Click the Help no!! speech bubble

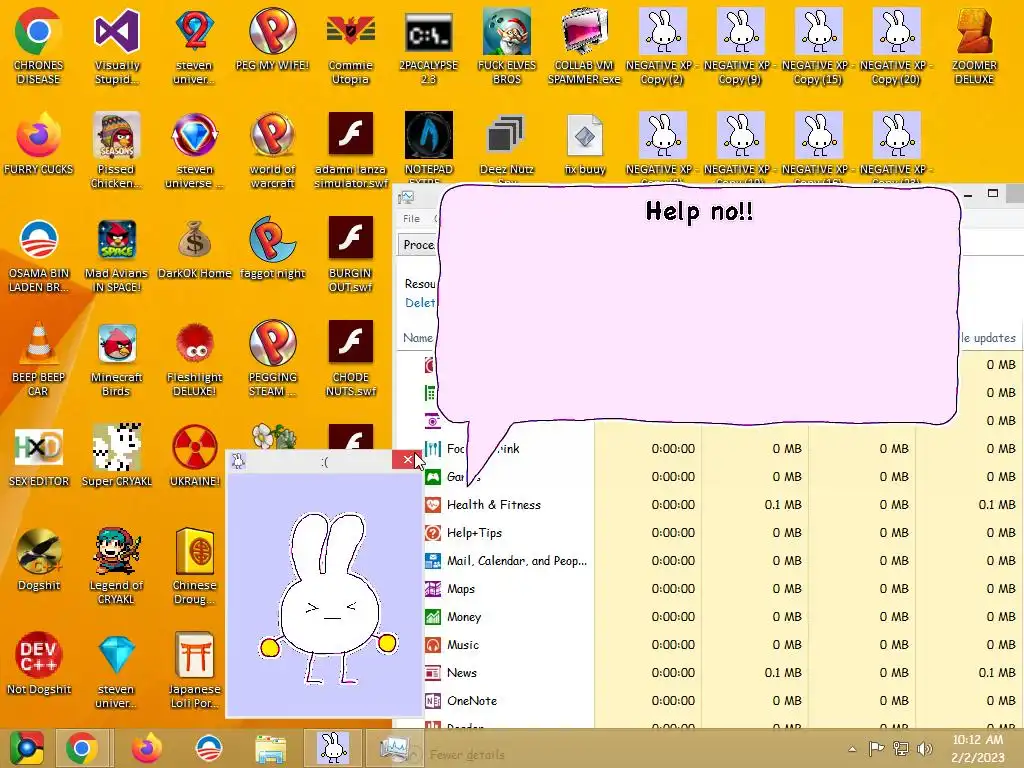click(697, 306)
